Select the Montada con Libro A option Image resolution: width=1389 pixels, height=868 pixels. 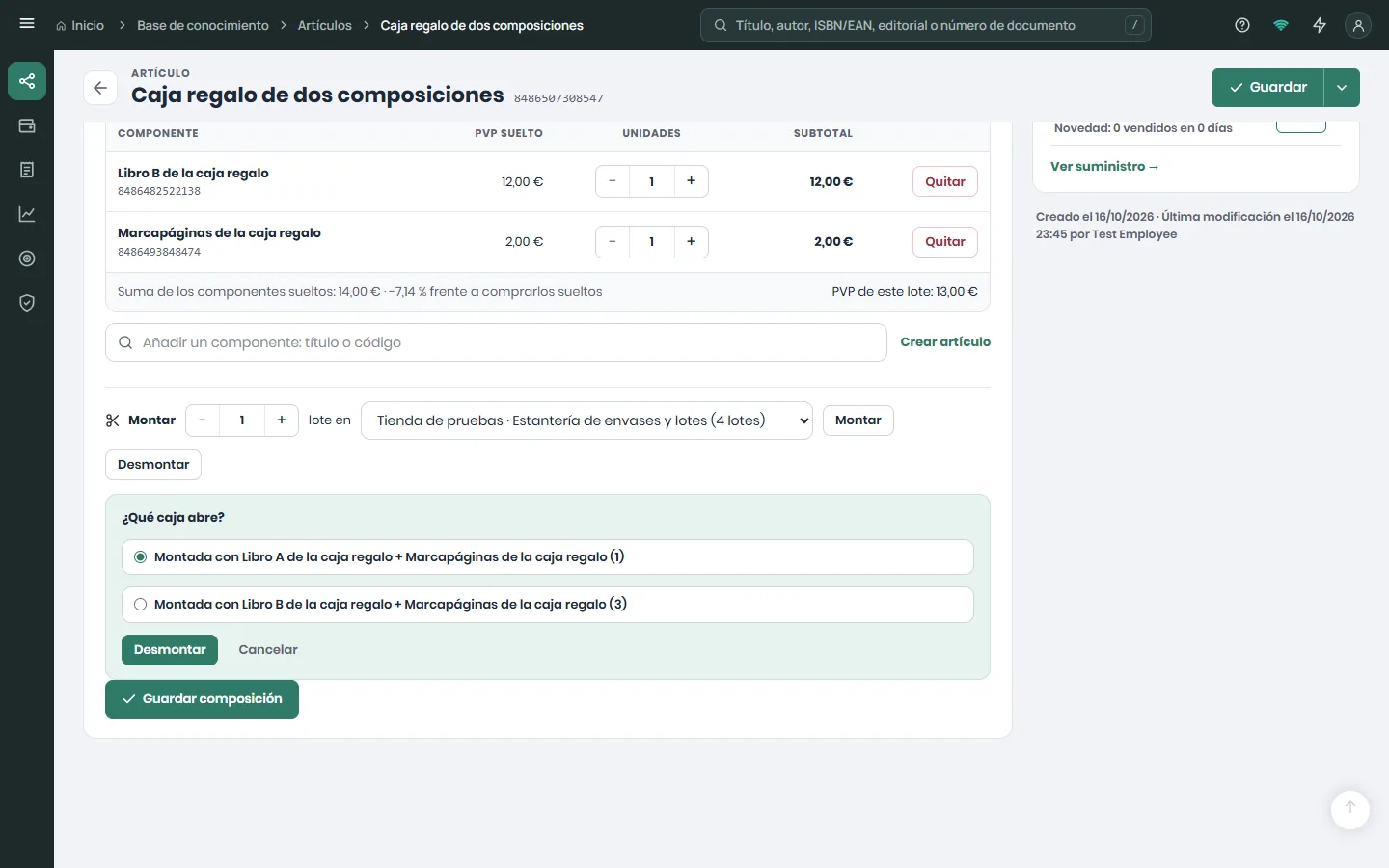[x=548, y=557]
